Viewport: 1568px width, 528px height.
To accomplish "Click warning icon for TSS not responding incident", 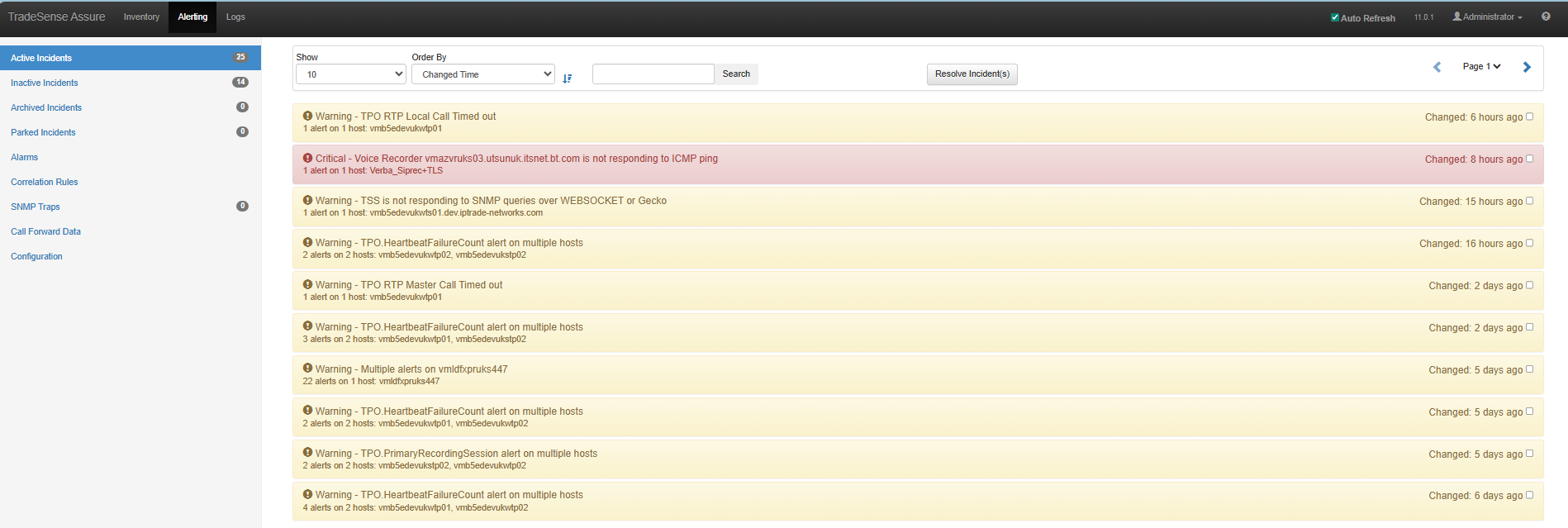I will [x=307, y=200].
